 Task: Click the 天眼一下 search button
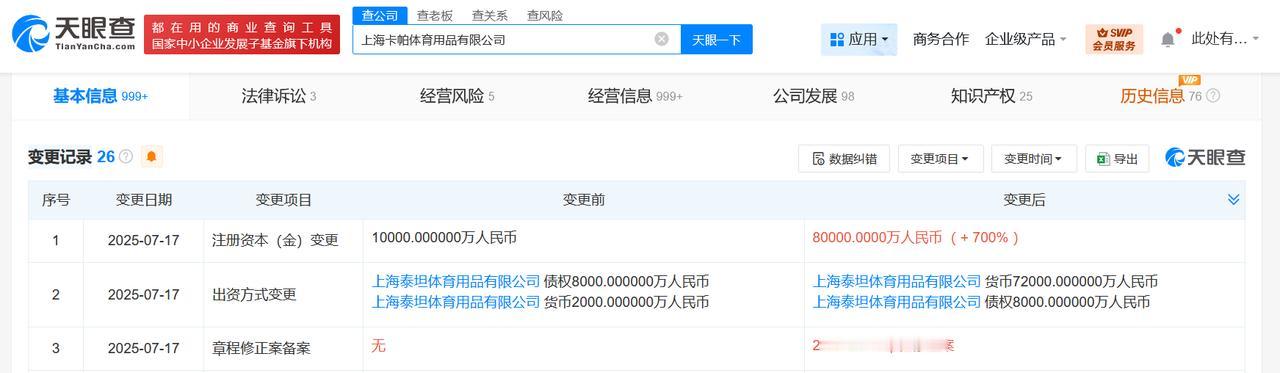click(x=717, y=39)
